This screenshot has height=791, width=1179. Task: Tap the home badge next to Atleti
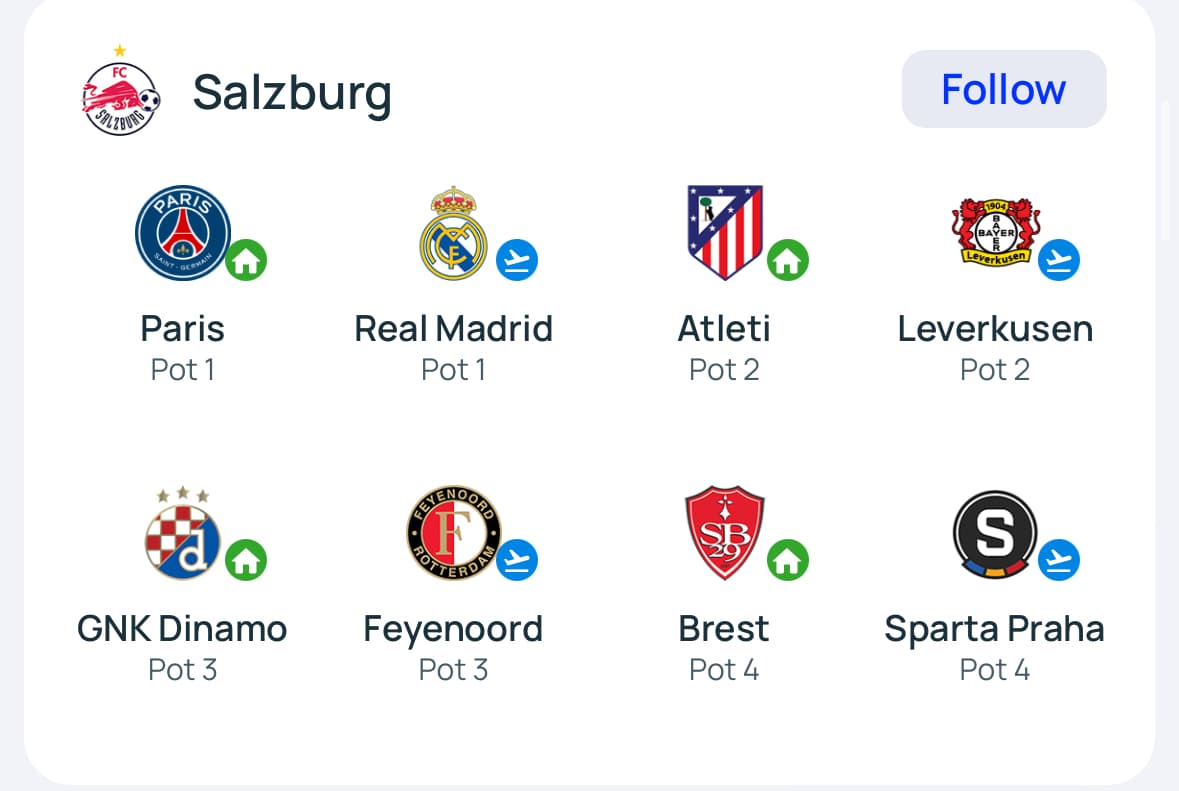click(x=788, y=261)
